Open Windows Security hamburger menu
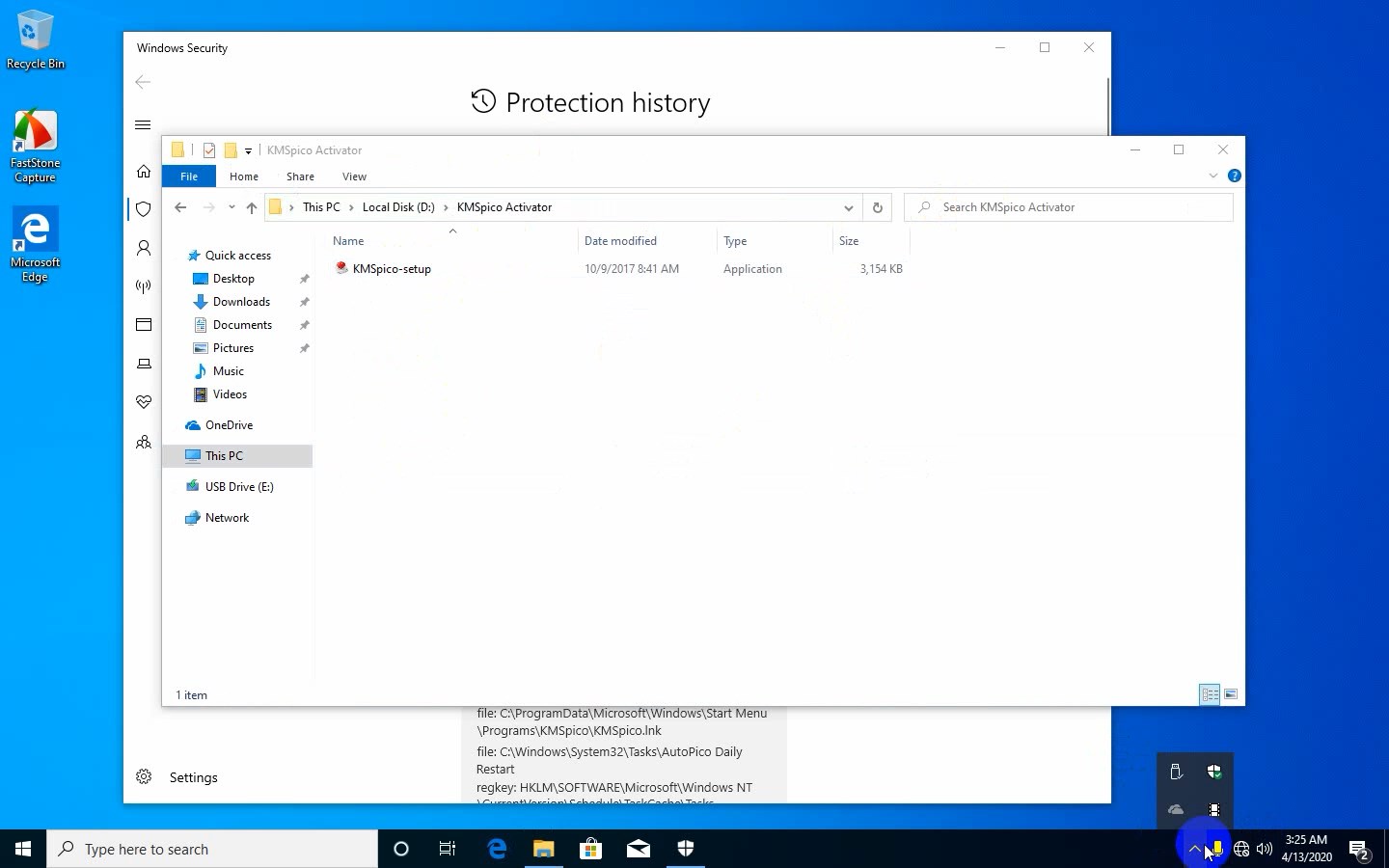The width and height of the screenshot is (1389, 868). (143, 124)
